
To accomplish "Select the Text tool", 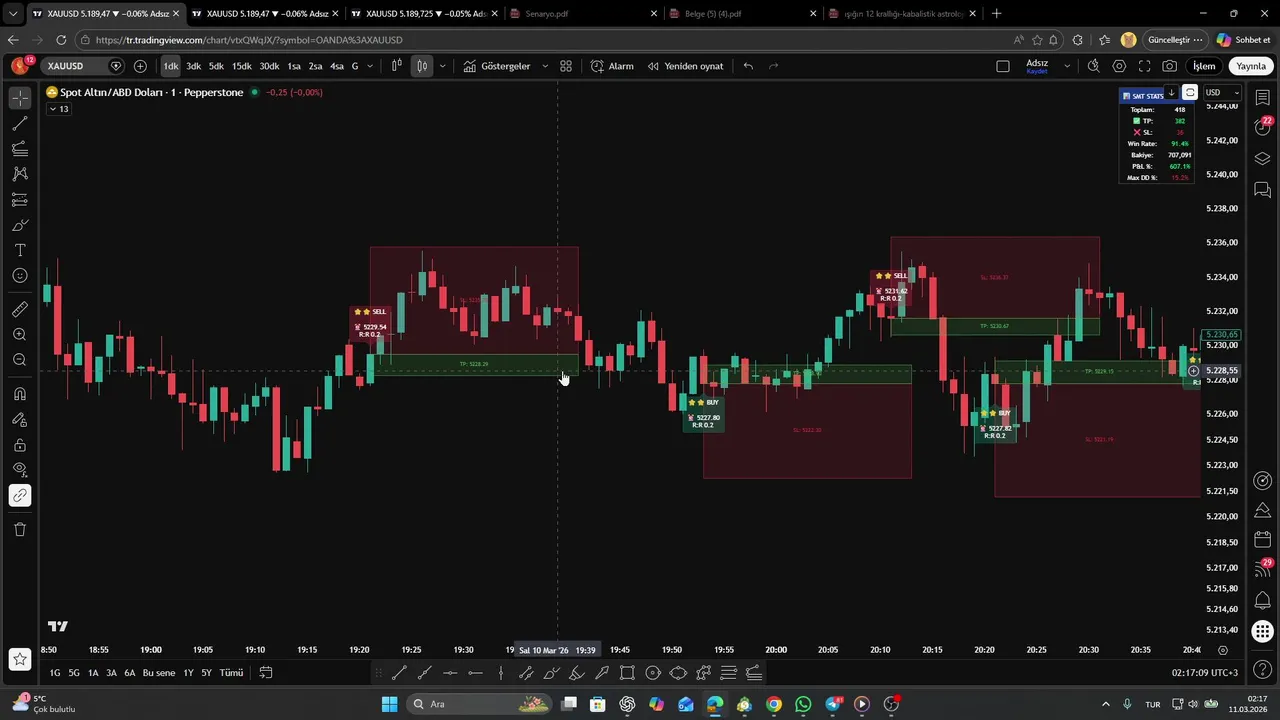I will (20, 250).
